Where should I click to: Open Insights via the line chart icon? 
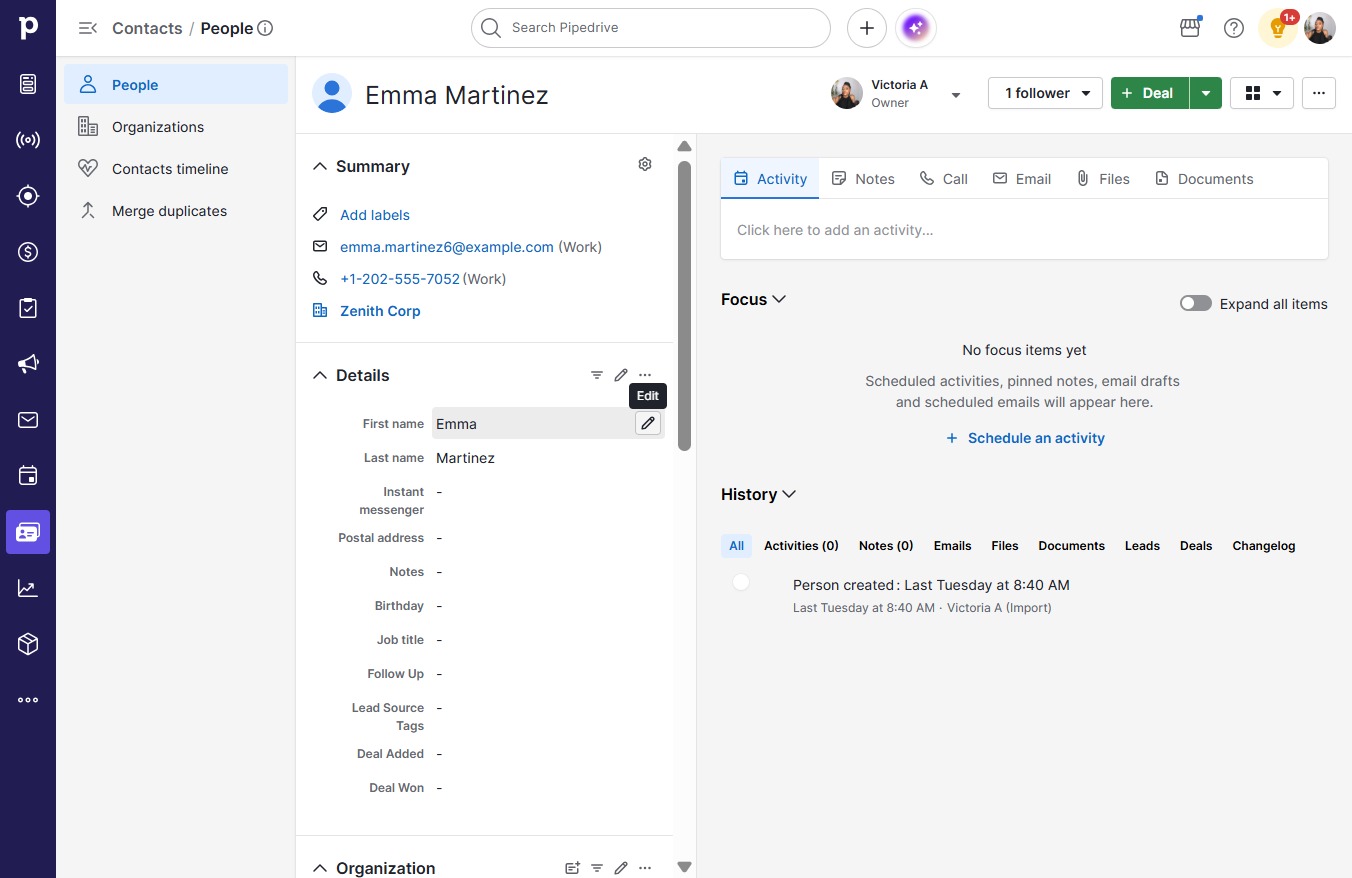28,588
